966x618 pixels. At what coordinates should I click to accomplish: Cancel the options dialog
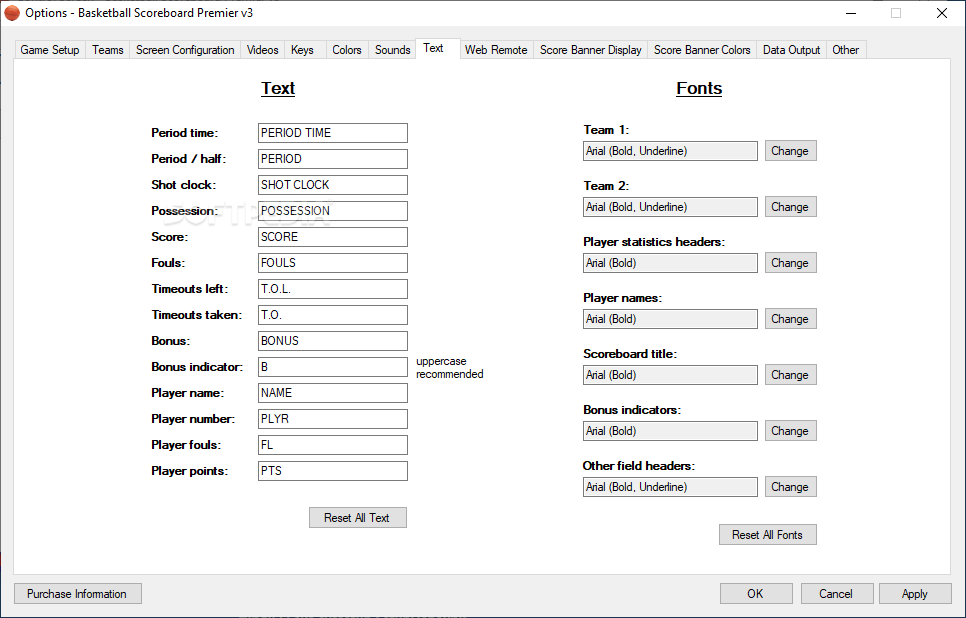837,594
